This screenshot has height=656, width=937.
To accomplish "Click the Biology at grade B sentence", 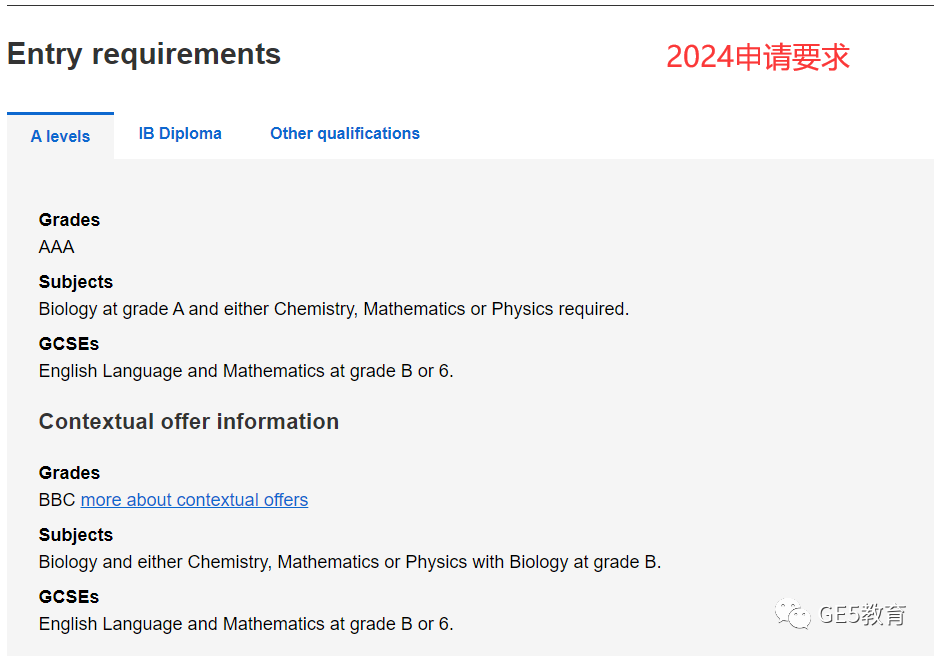I will (x=350, y=562).
